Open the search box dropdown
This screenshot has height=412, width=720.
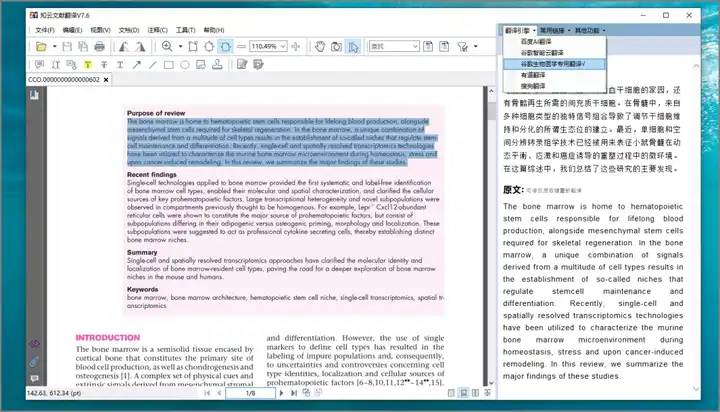point(415,46)
